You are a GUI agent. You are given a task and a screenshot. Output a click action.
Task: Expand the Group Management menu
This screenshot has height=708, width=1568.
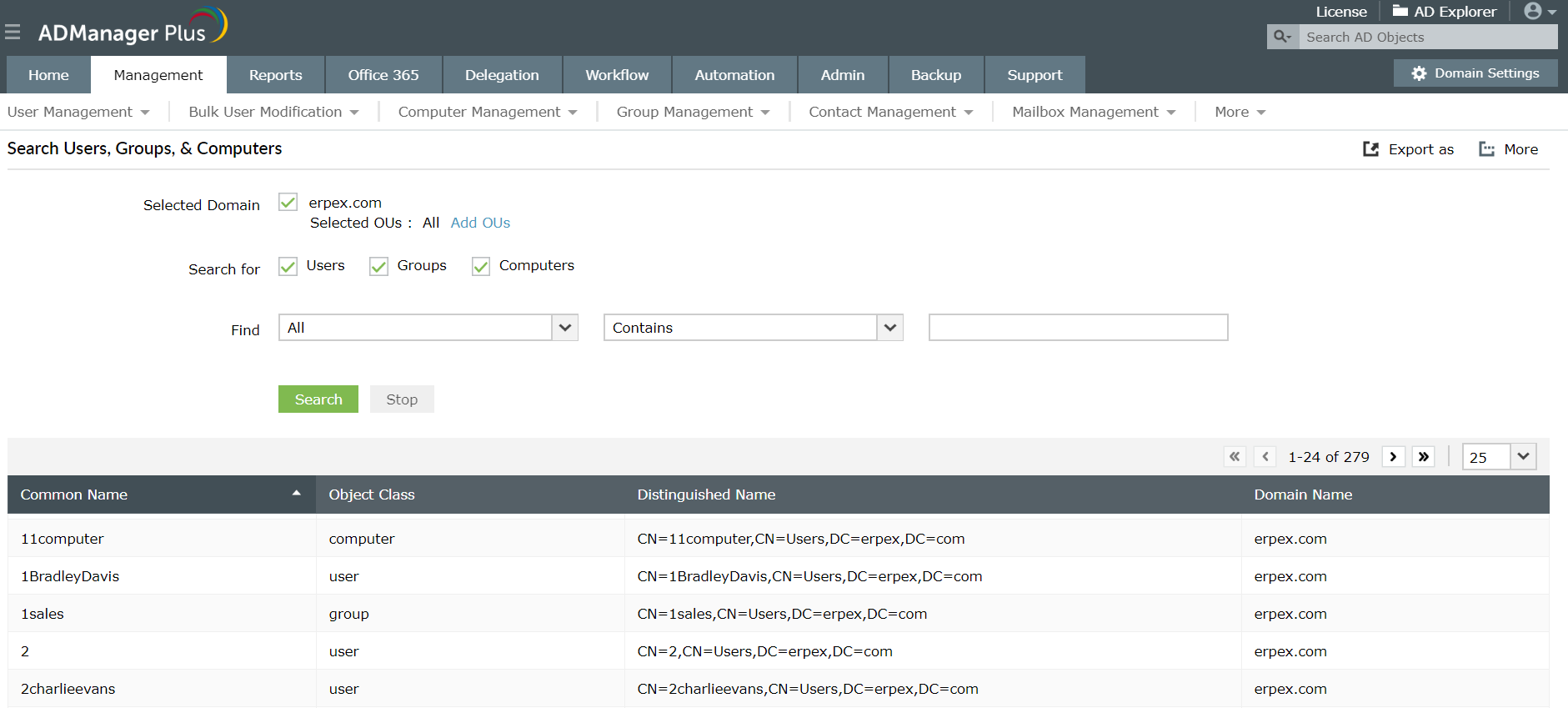693,112
